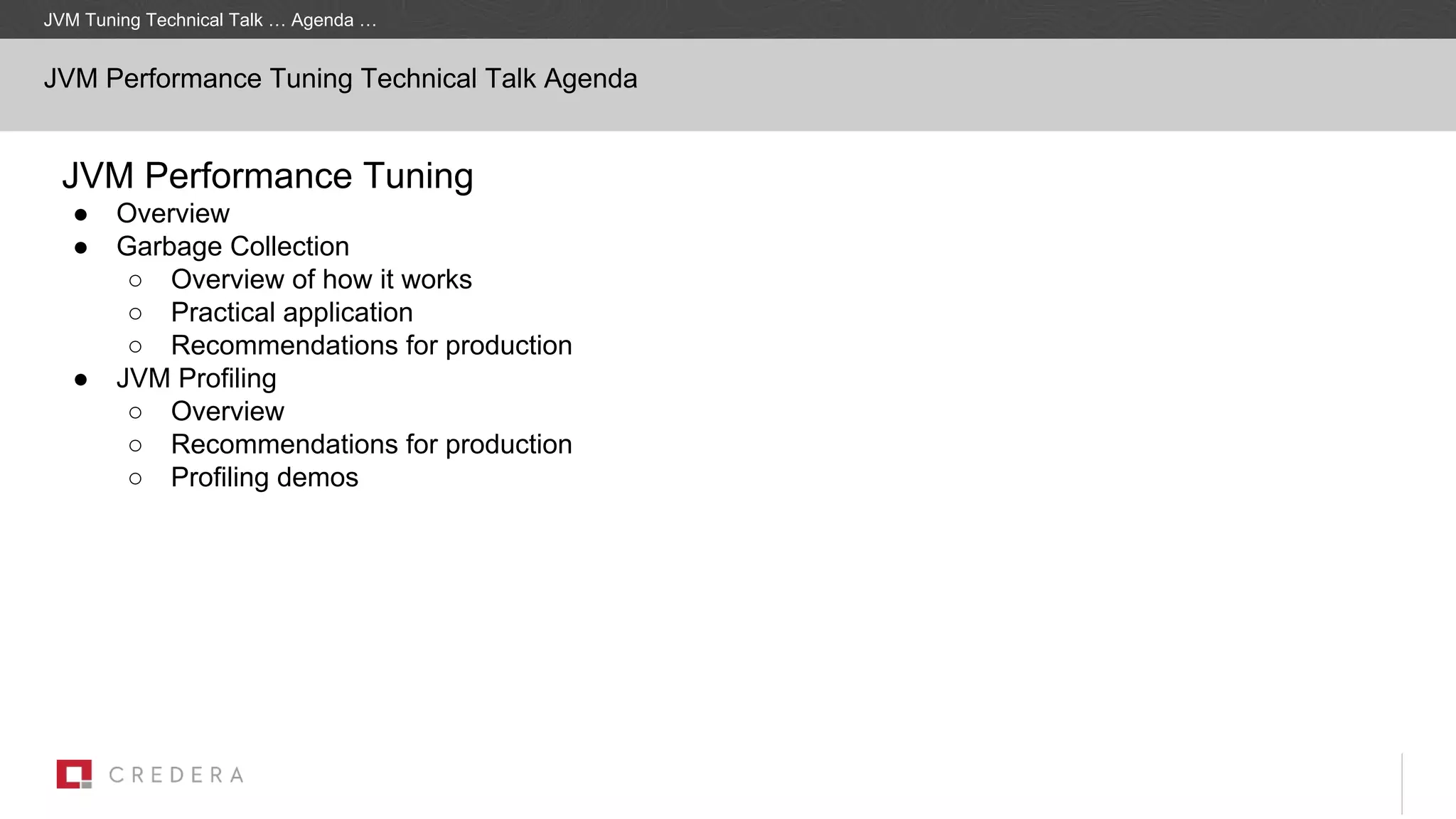This screenshot has width=1456, height=819.
Task: Click the hollow bullet beside Profiling demos
Action: point(136,478)
